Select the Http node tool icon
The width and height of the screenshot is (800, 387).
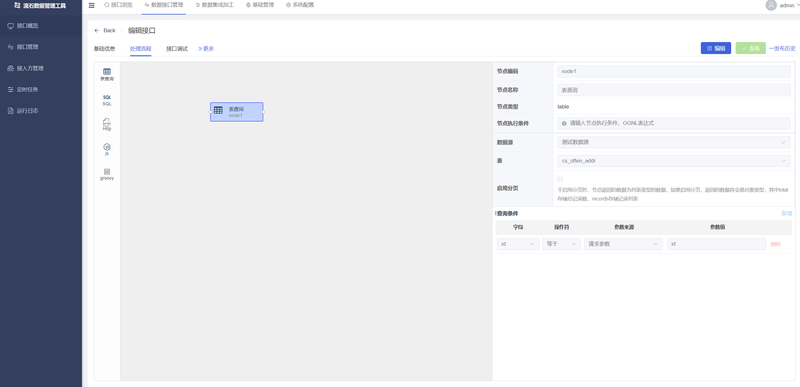pos(107,125)
